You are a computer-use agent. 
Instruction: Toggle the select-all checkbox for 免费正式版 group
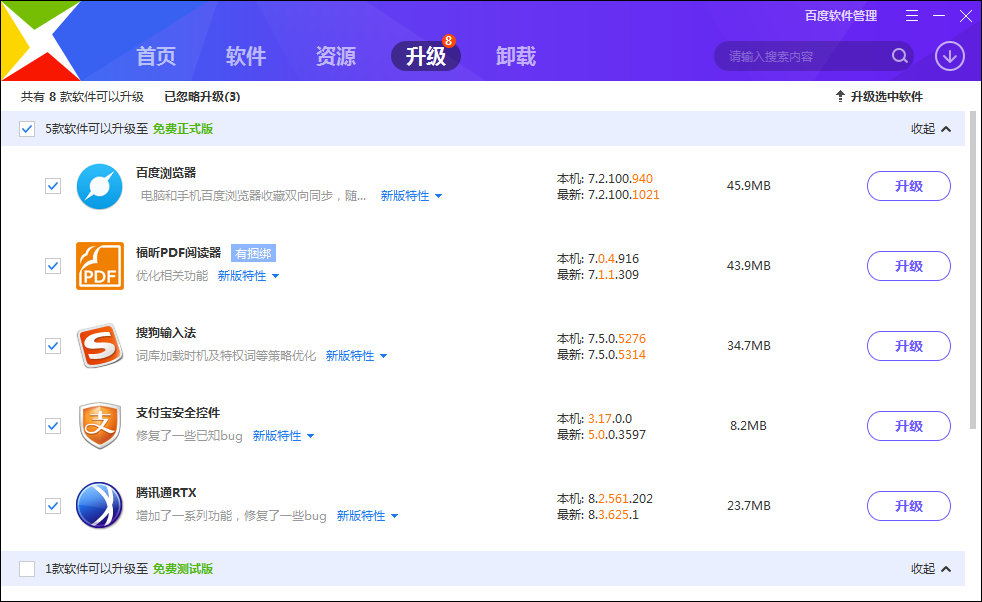pos(25,129)
